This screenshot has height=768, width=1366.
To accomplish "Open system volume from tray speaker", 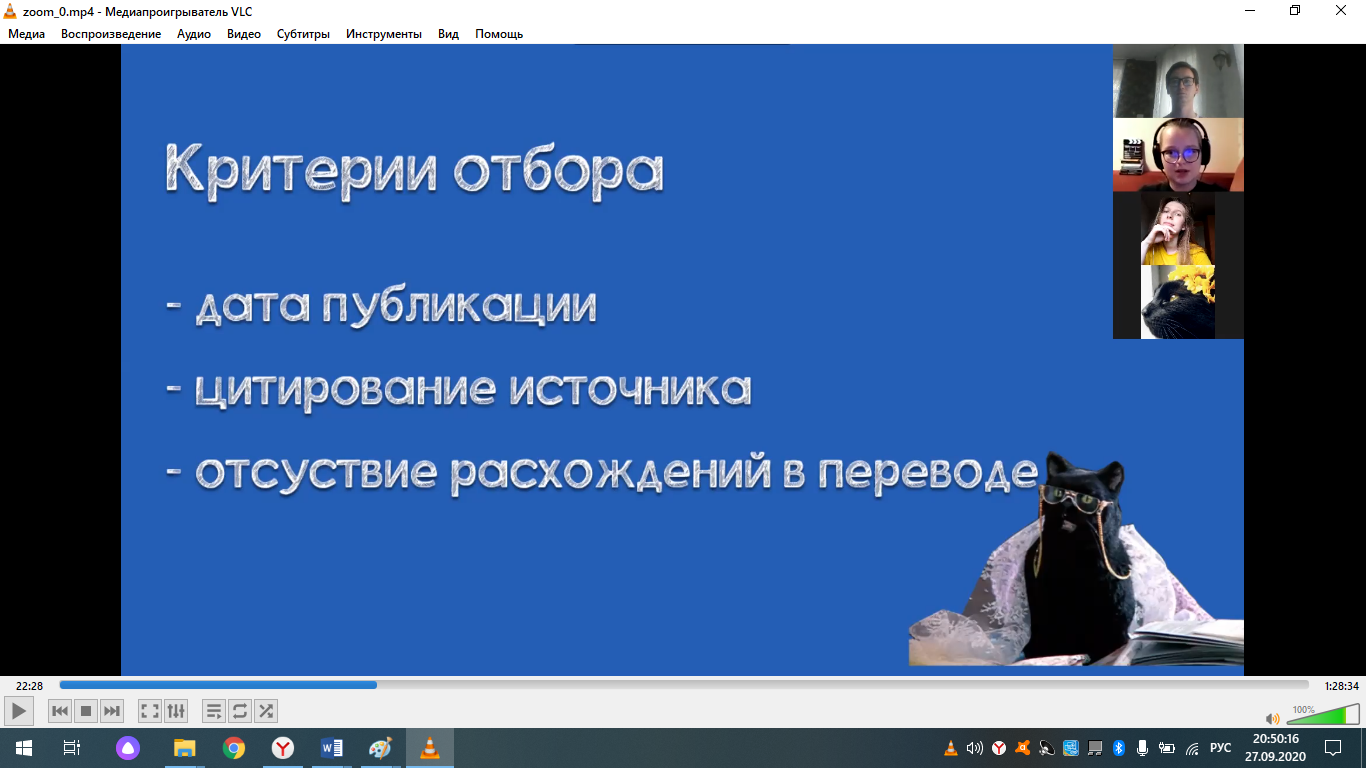I will click(975, 748).
